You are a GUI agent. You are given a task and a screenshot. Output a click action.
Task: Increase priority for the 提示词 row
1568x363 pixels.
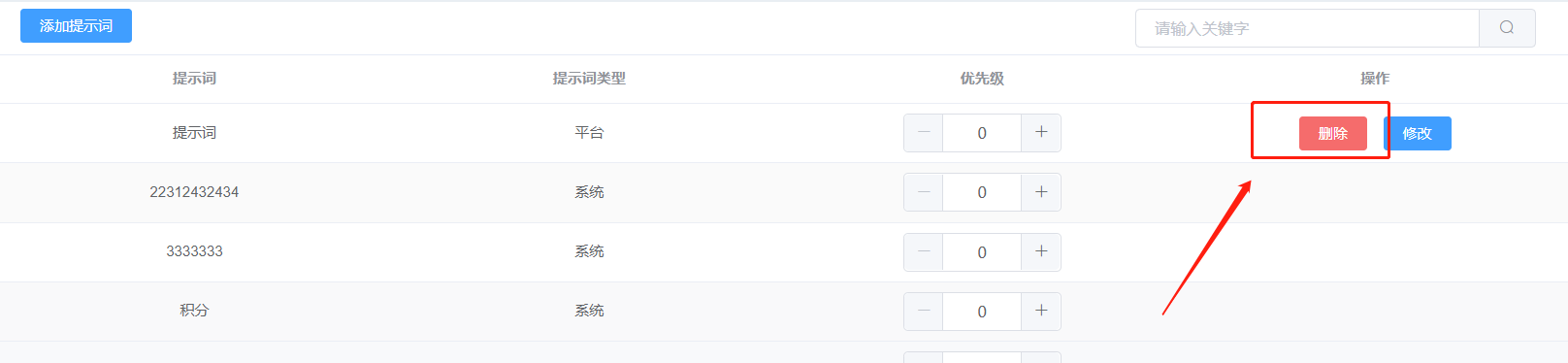click(x=1041, y=133)
